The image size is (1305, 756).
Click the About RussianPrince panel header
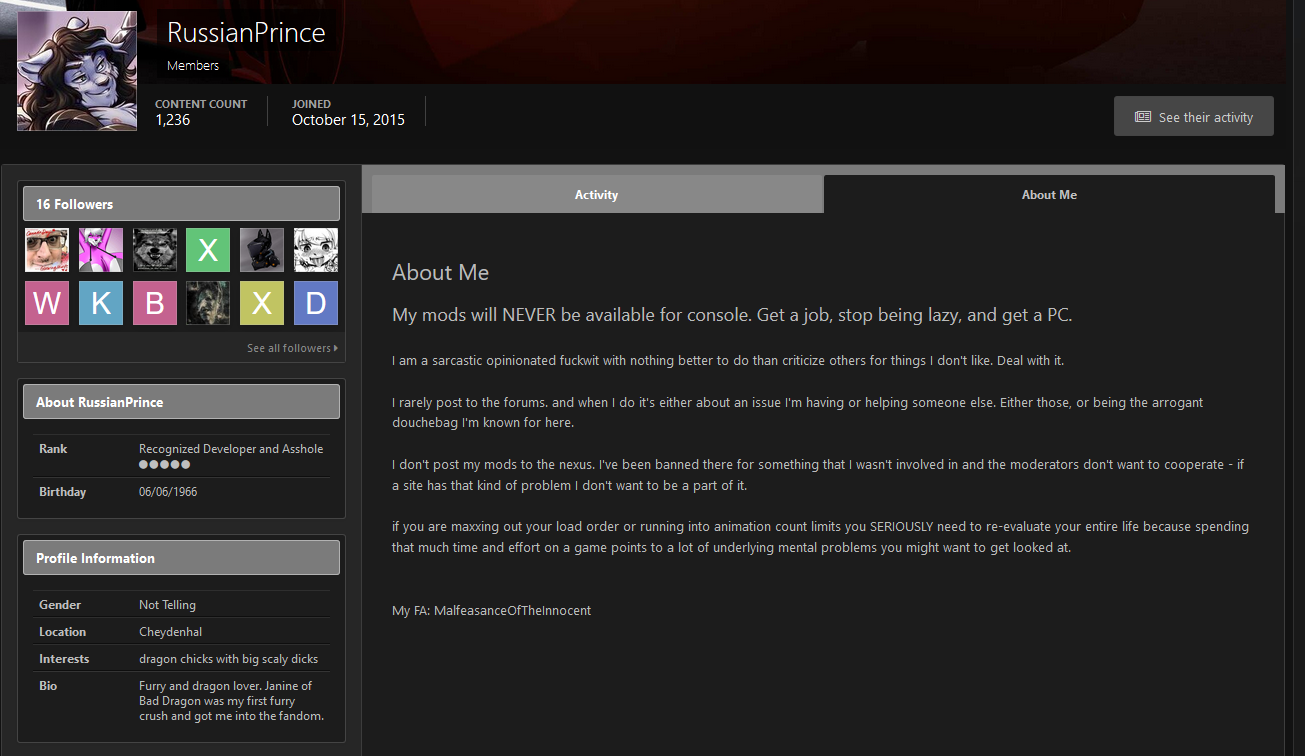point(181,401)
